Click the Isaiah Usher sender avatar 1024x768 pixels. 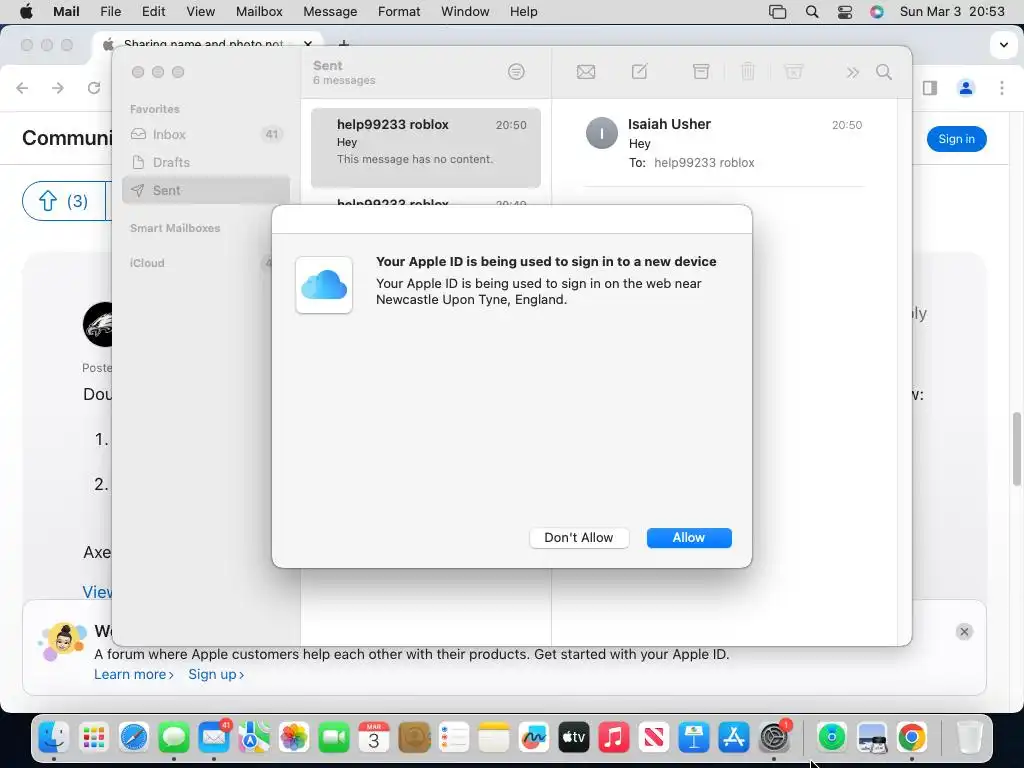coord(601,133)
